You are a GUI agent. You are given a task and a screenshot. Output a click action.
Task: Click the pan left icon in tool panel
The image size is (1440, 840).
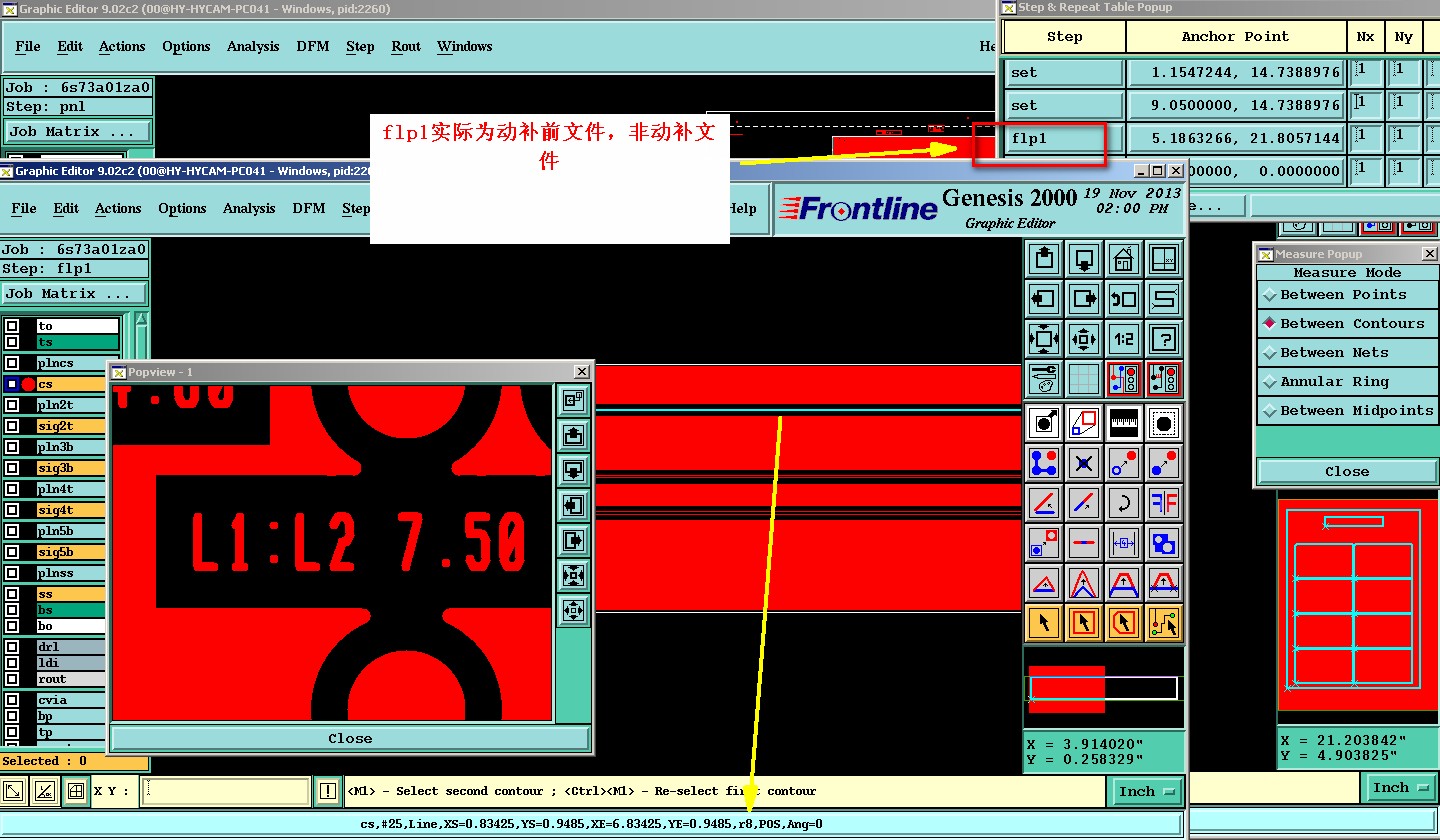point(1044,299)
